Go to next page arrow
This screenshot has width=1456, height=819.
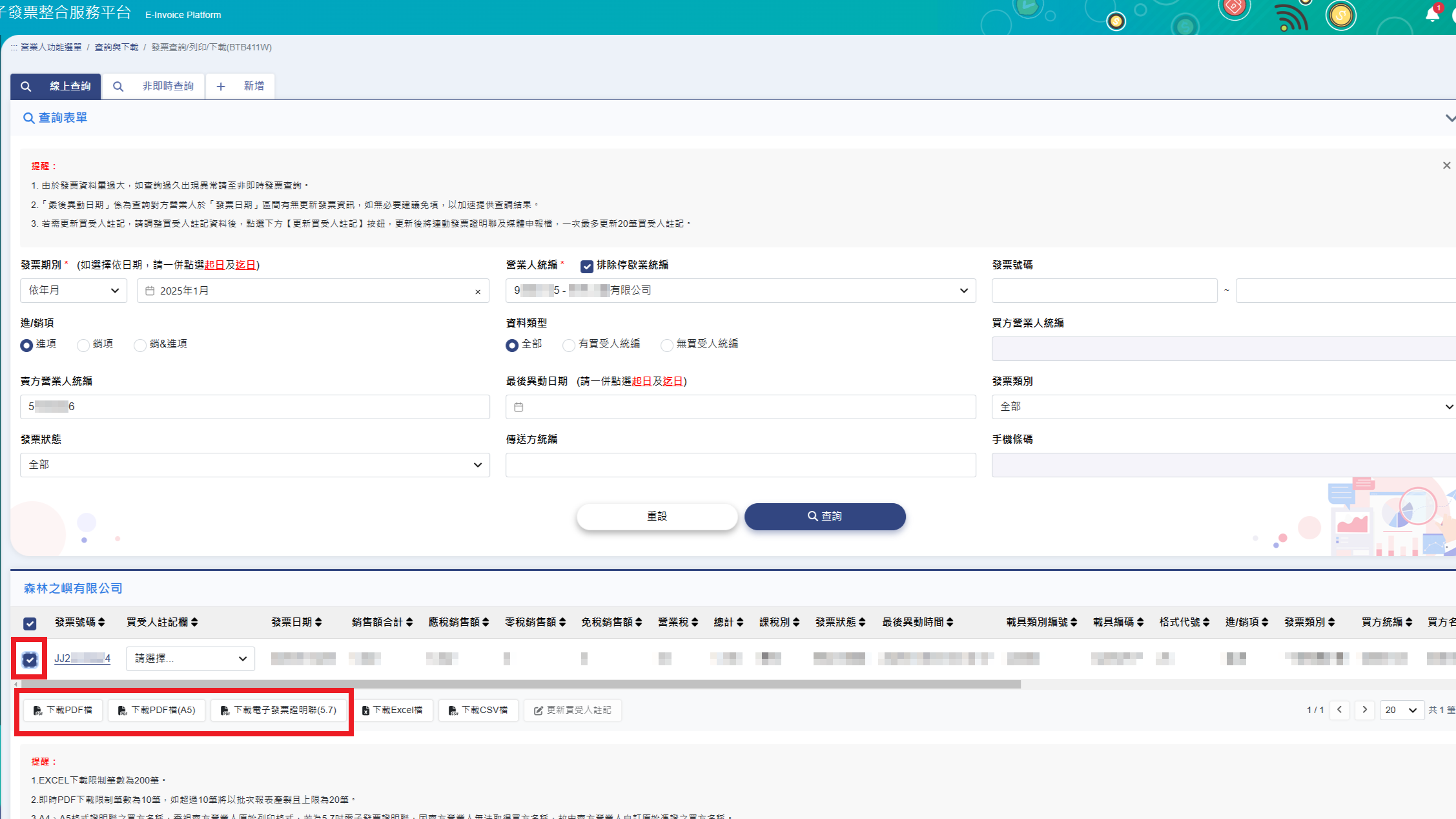pyautogui.click(x=1364, y=710)
